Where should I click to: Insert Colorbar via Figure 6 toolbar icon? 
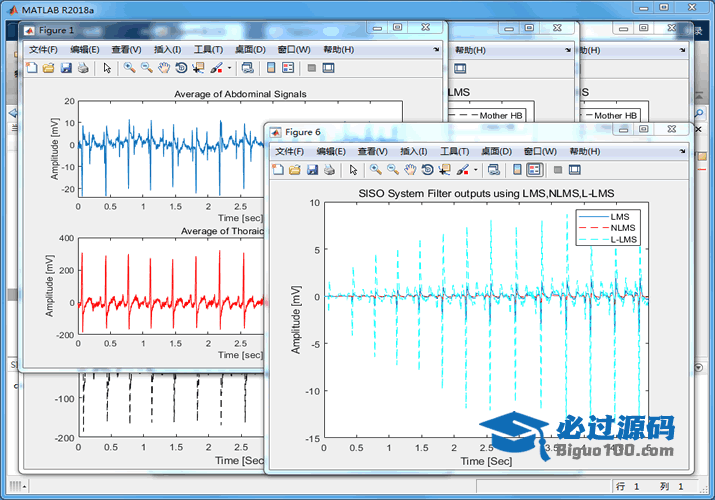tap(517, 170)
